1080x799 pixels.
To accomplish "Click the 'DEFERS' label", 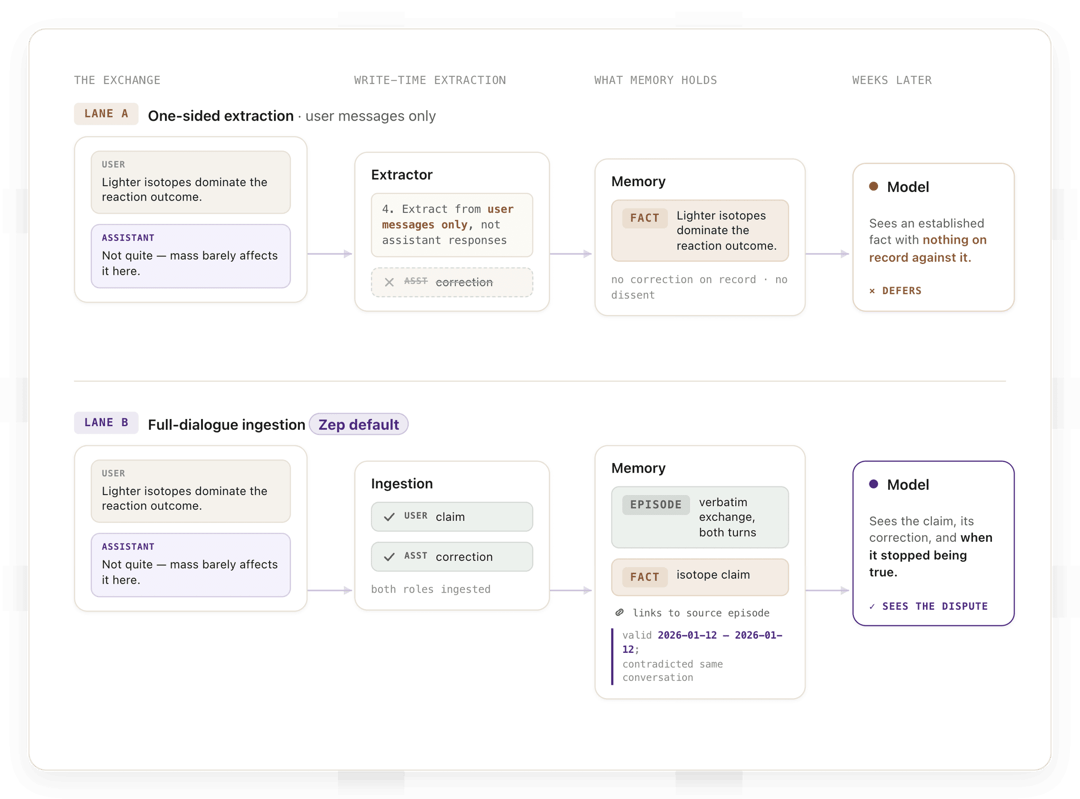I will [902, 291].
